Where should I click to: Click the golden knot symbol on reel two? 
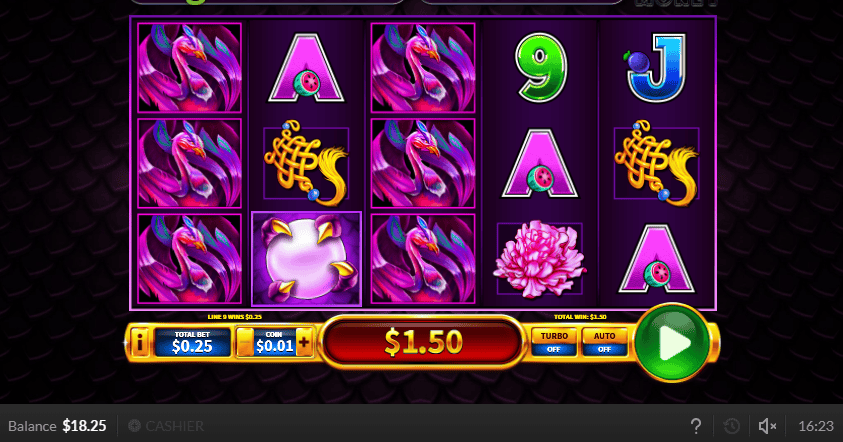tap(306, 163)
